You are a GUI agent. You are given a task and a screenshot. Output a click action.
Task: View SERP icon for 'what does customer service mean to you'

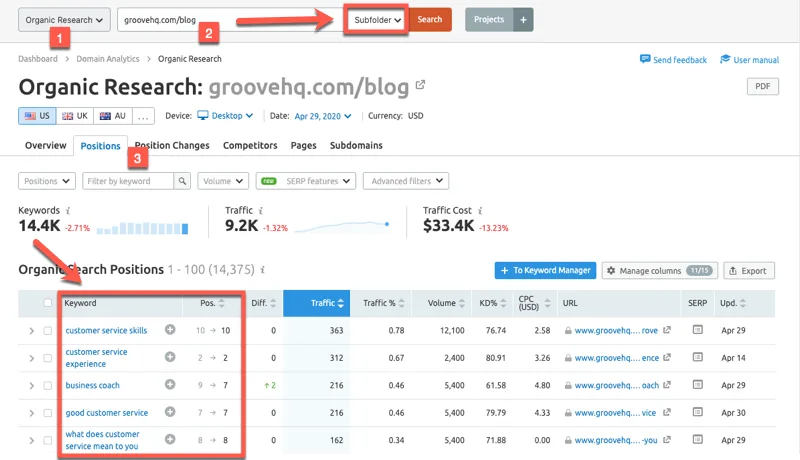click(x=697, y=439)
